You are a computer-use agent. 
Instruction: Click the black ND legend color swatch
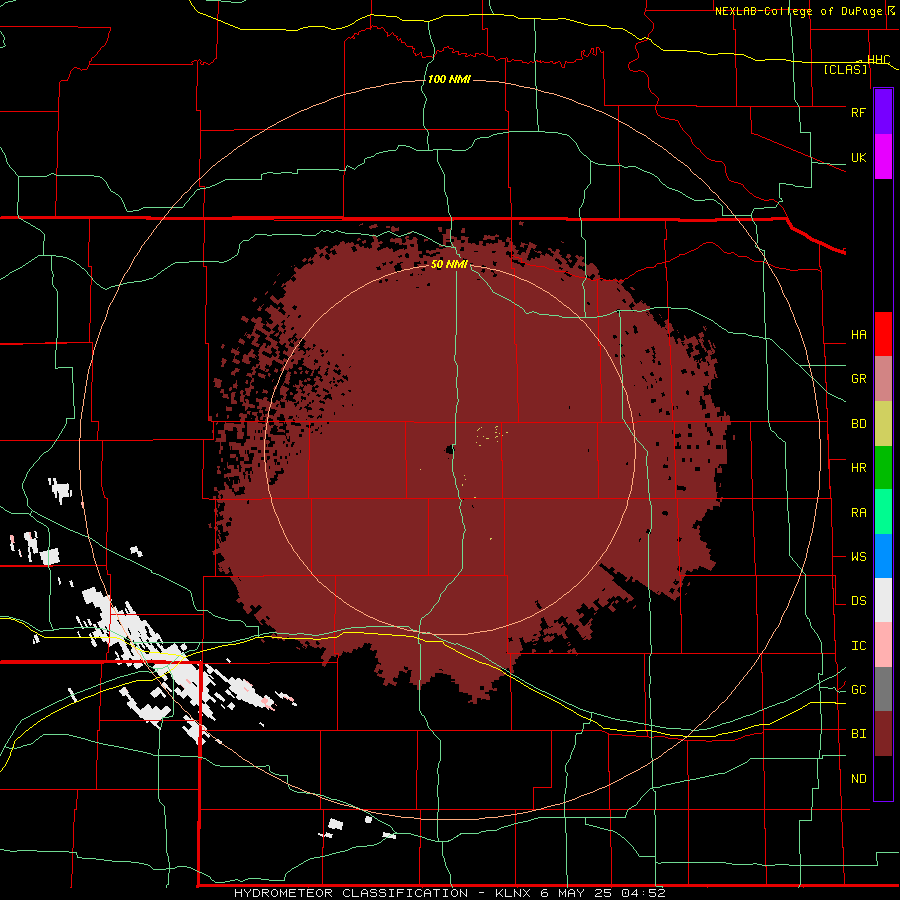[x=883, y=778]
